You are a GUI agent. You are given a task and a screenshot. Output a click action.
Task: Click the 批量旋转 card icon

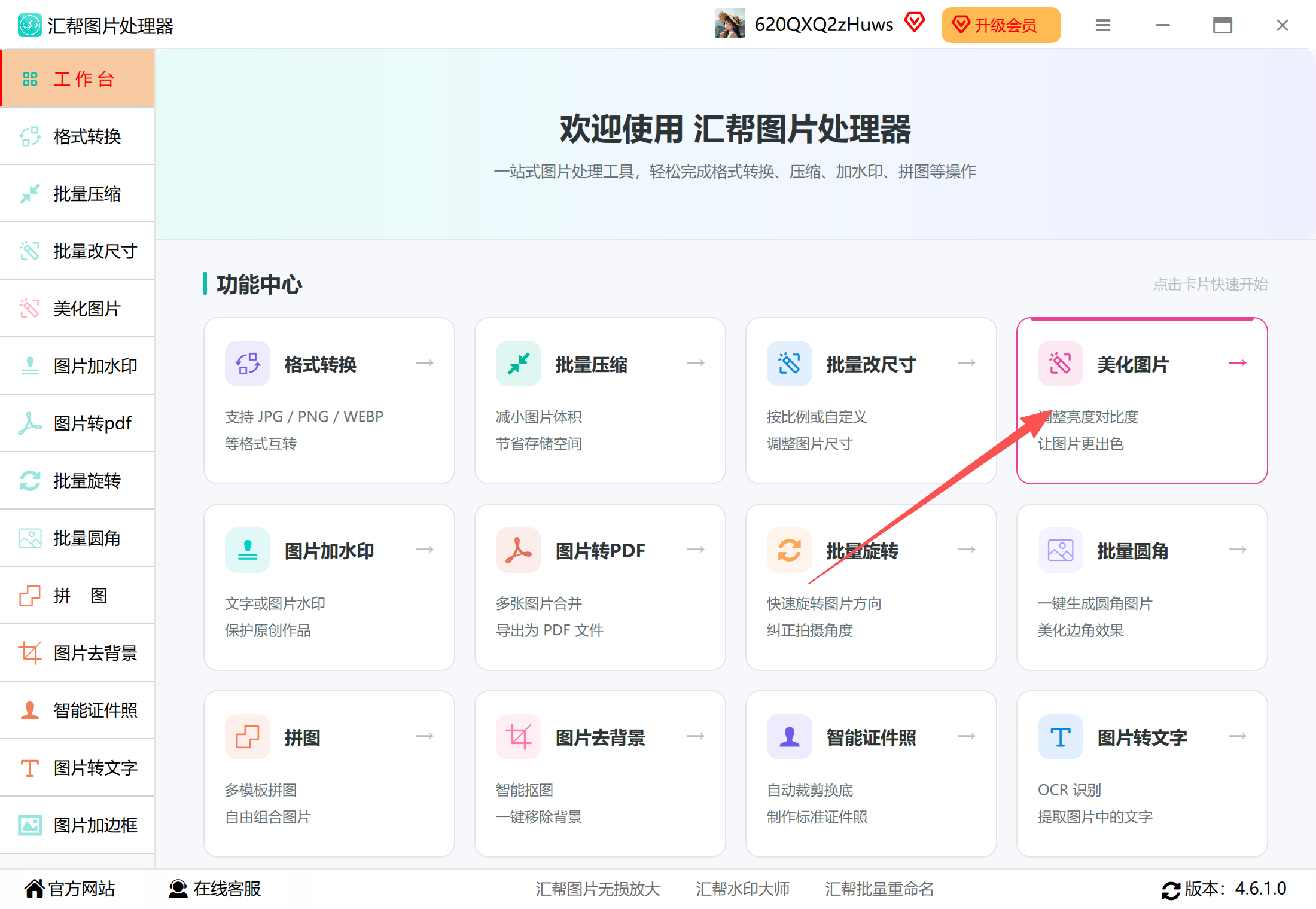[x=790, y=550]
